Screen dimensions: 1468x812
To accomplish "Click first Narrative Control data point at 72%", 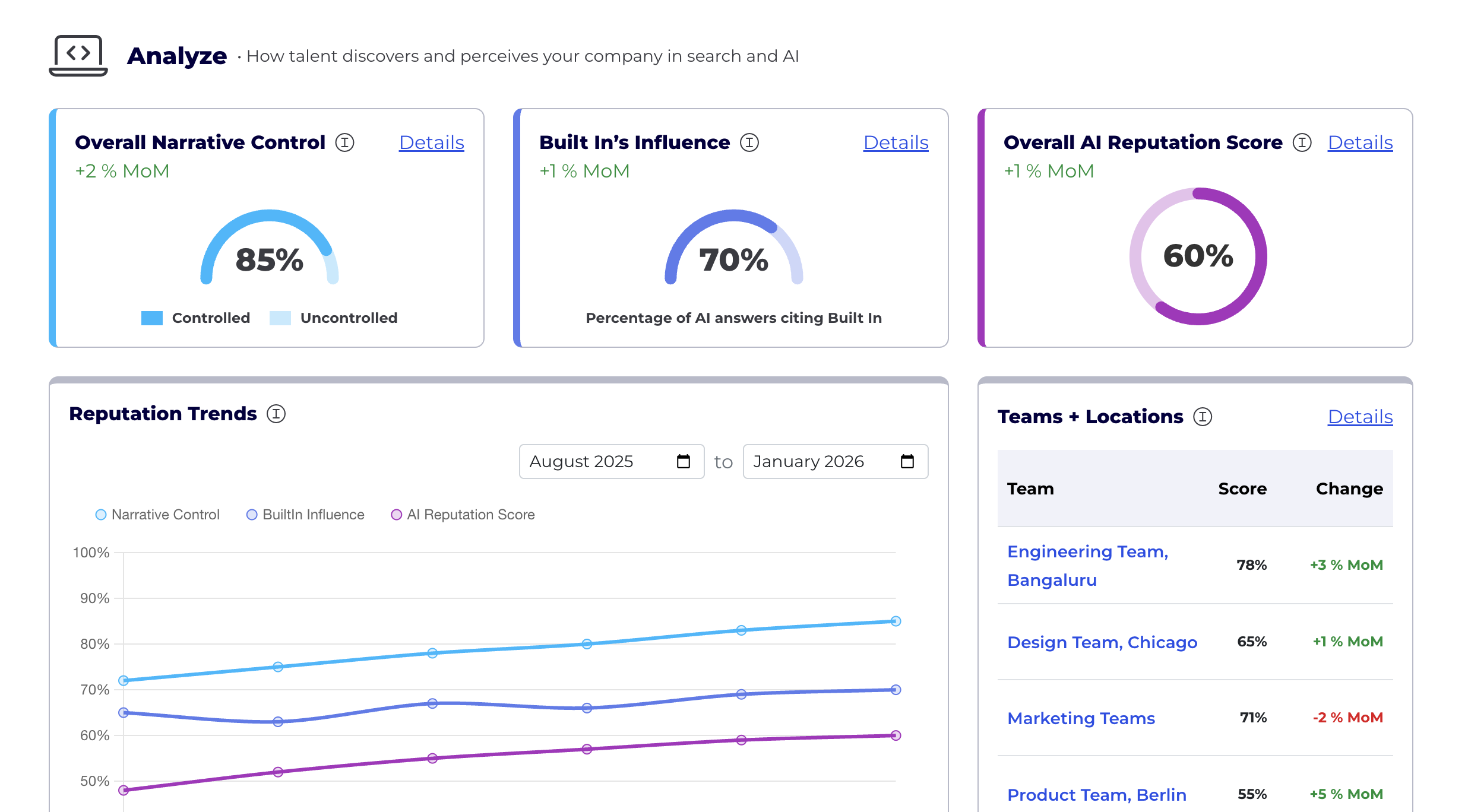I will (x=124, y=681).
